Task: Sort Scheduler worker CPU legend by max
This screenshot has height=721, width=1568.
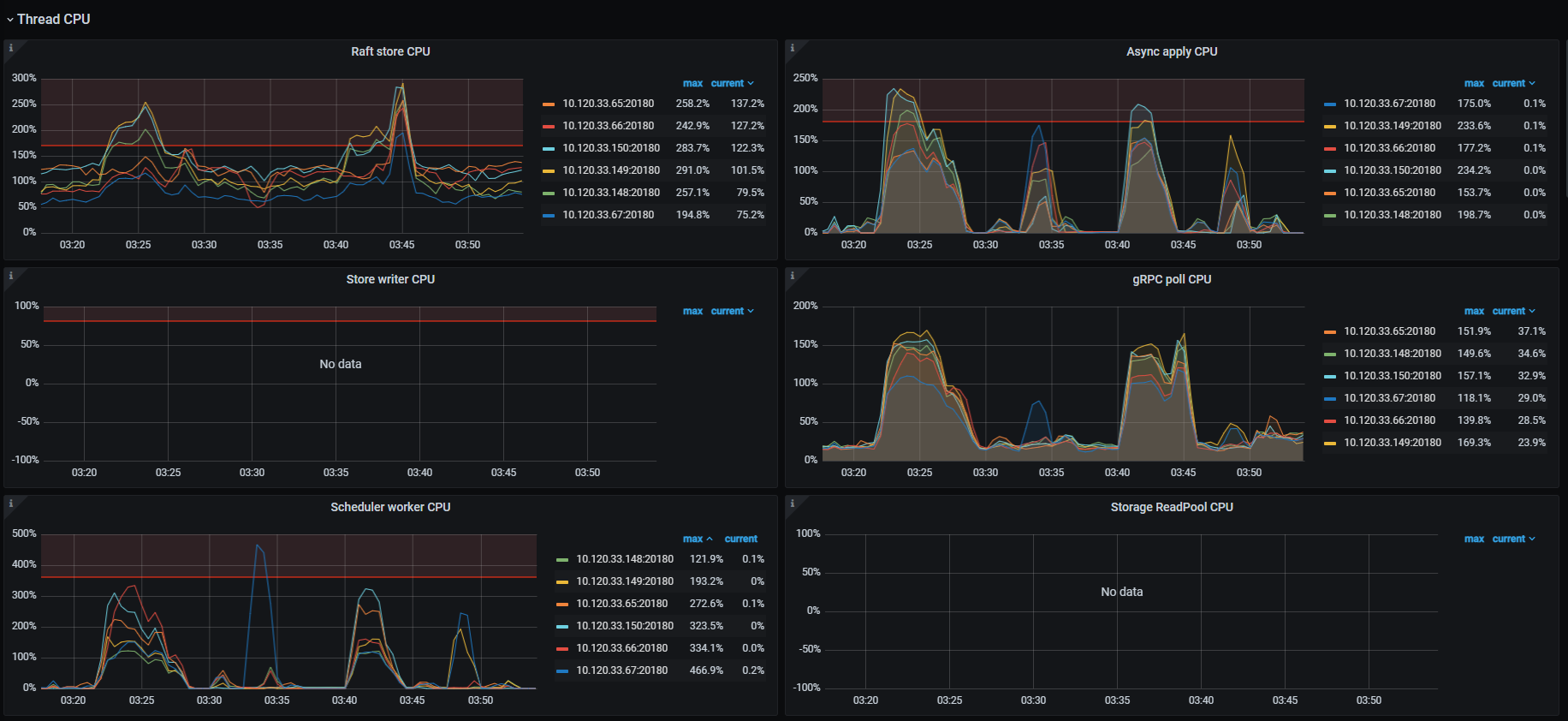Action: coord(697,539)
